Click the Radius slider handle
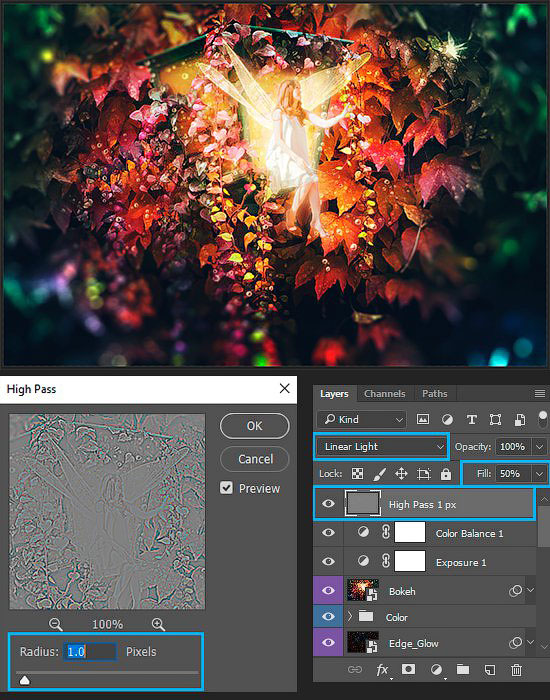550x700 pixels. pos(25,680)
